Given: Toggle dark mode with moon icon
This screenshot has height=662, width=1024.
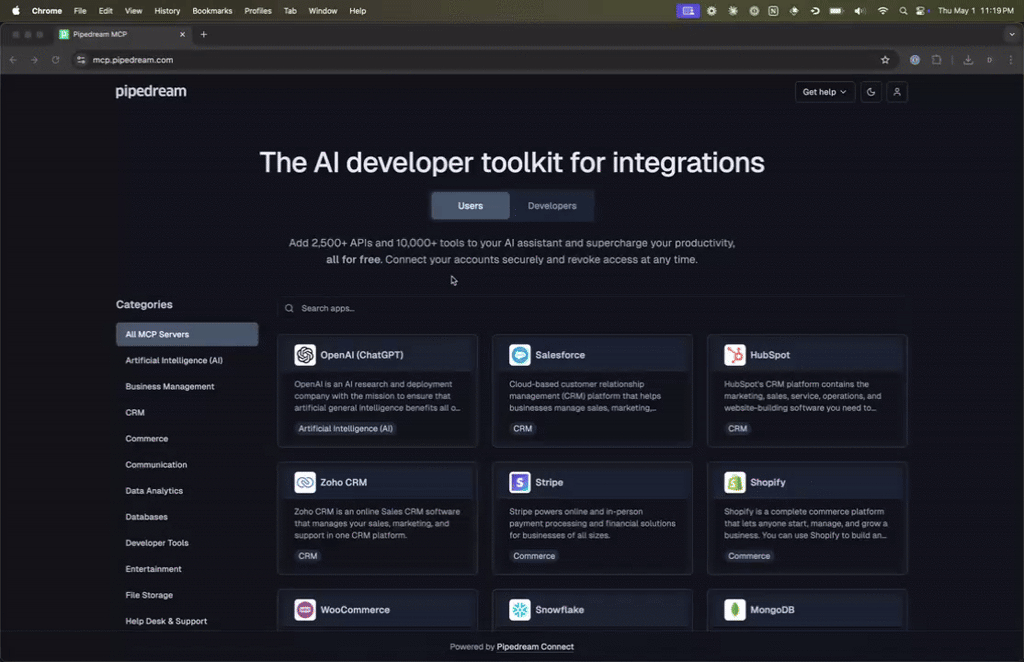Looking at the screenshot, I should [871, 92].
